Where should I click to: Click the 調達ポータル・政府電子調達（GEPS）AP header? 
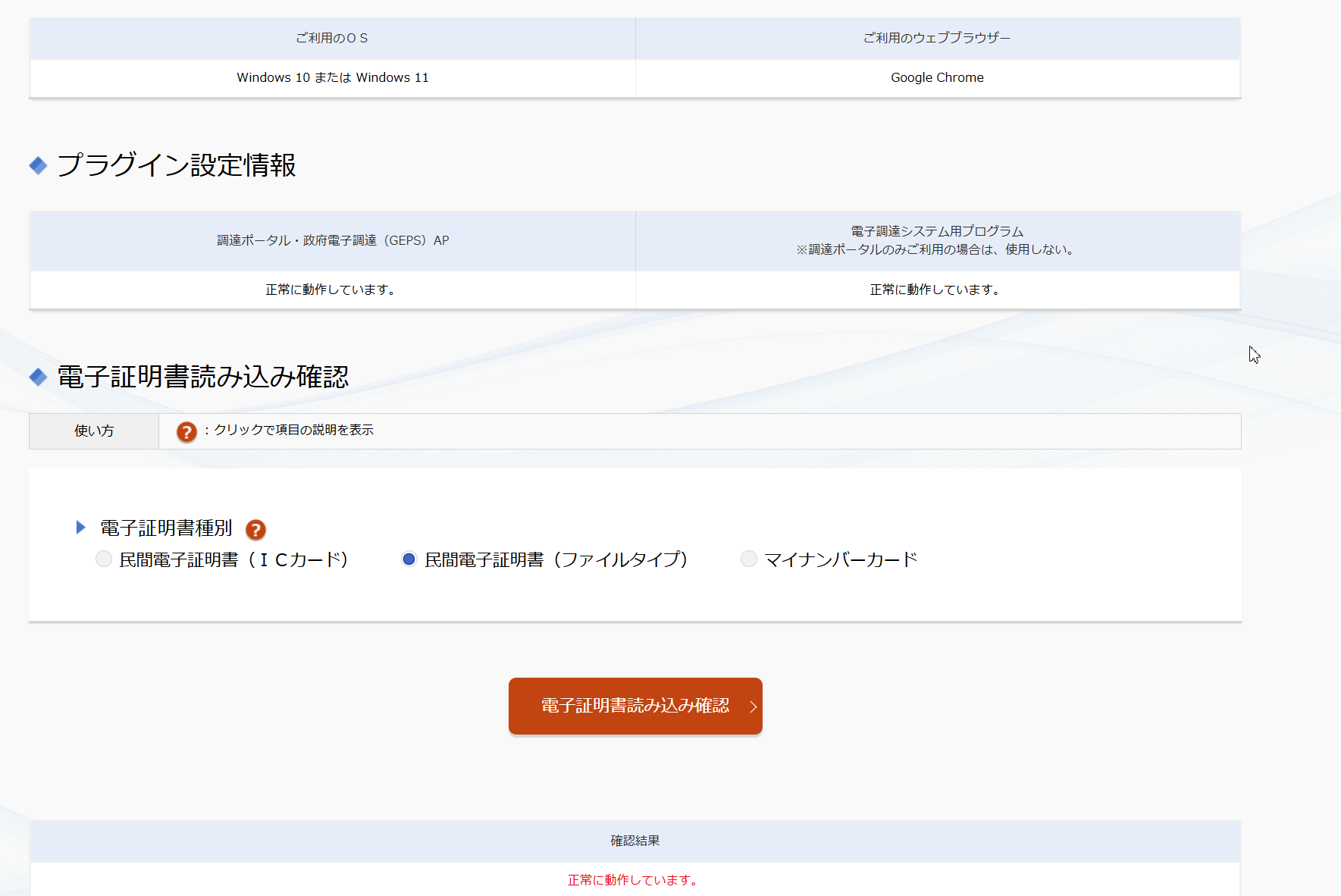(332, 240)
